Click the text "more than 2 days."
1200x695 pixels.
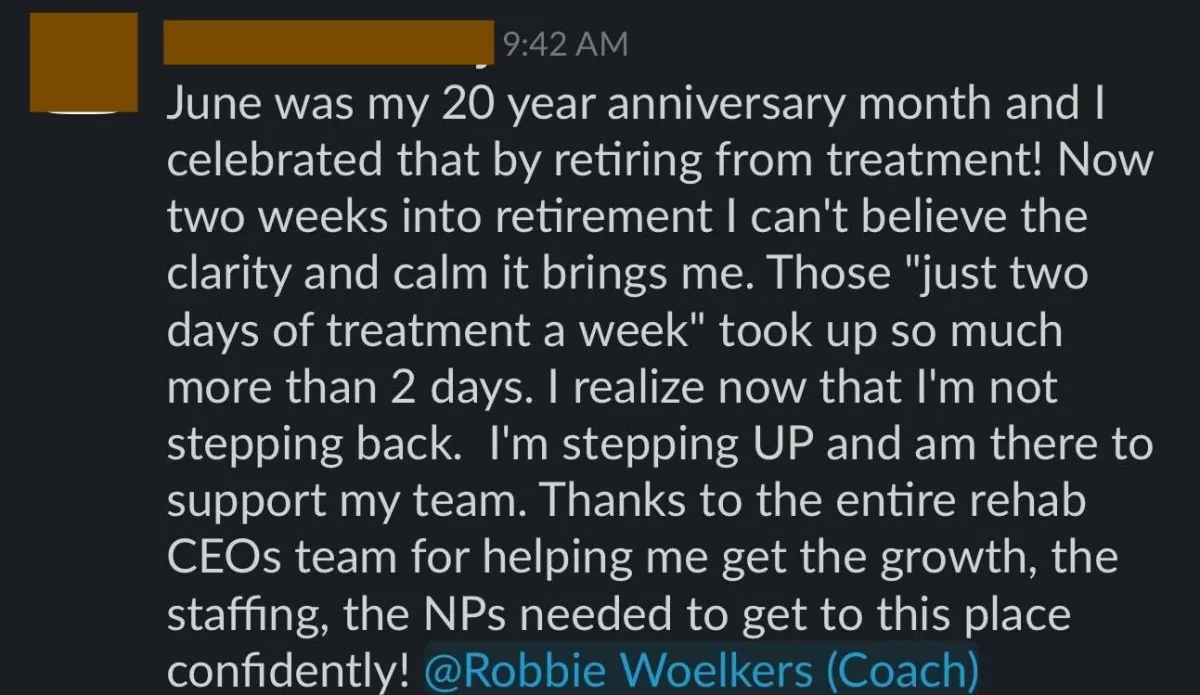coord(338,387)
